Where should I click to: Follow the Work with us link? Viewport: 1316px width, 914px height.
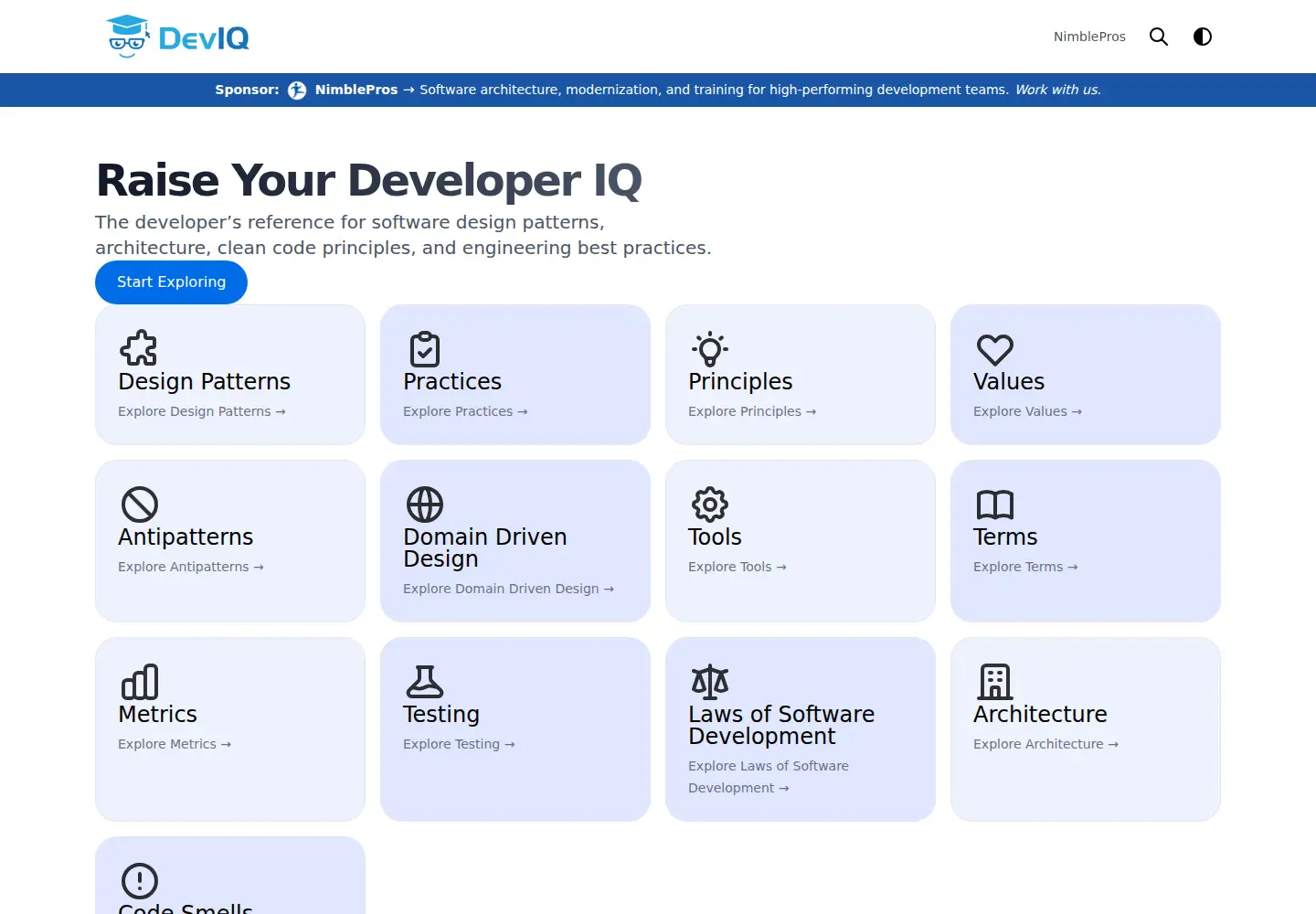[1058, 90]
